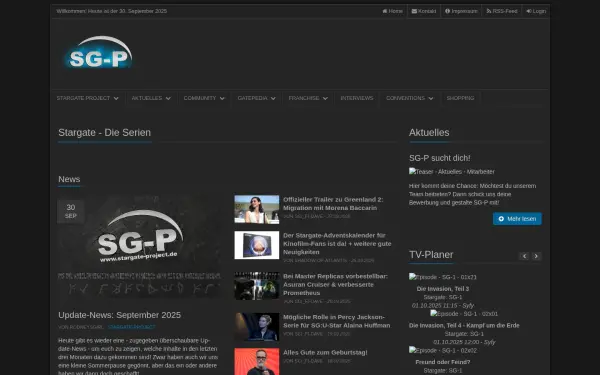Select Die Invasion, Teil 3 title
The height and width of the screenshot is (375, 600).
(x=443, y=289)
